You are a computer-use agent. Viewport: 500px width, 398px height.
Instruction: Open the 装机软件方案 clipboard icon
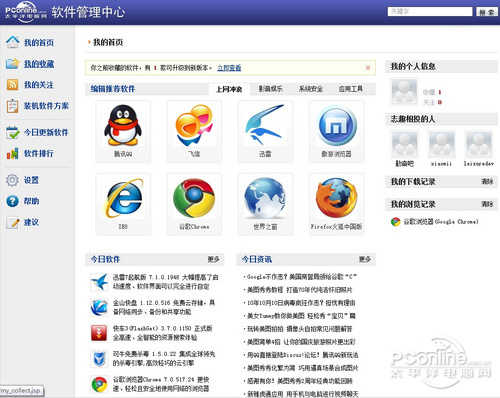[13, 106]
